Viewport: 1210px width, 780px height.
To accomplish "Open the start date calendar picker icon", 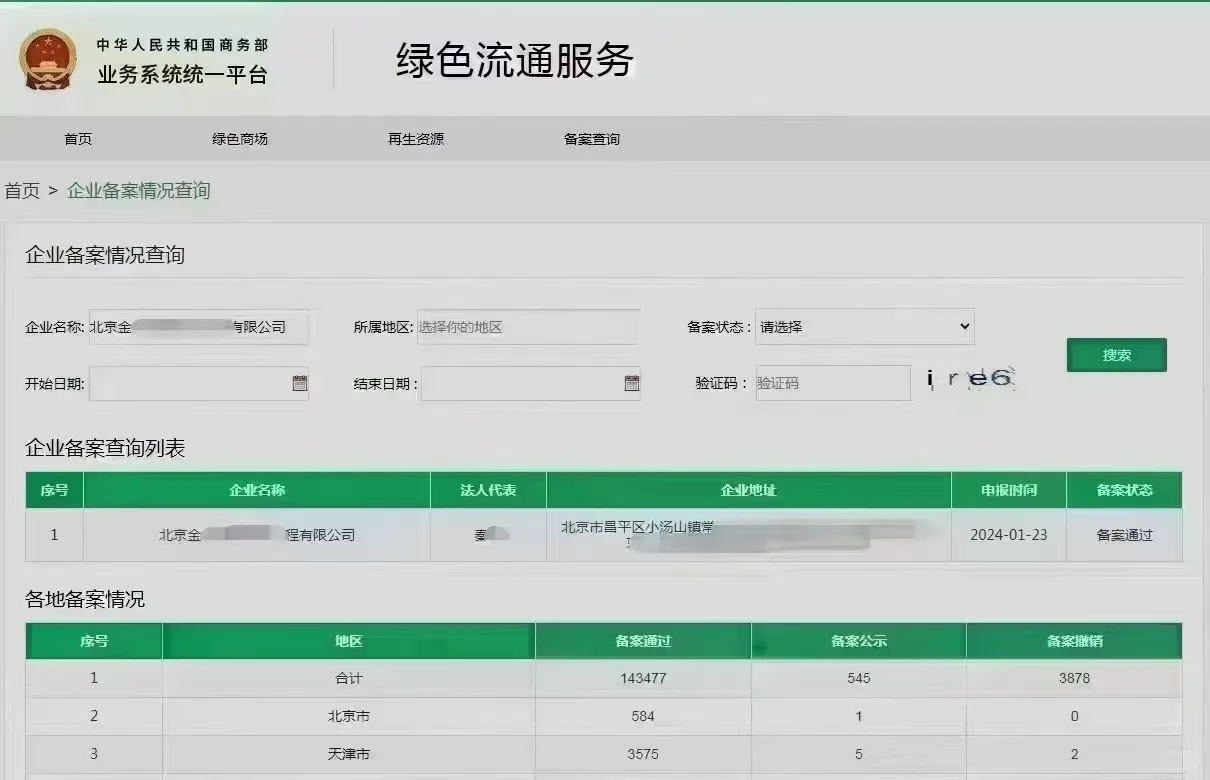I will [x=299, y=383].
